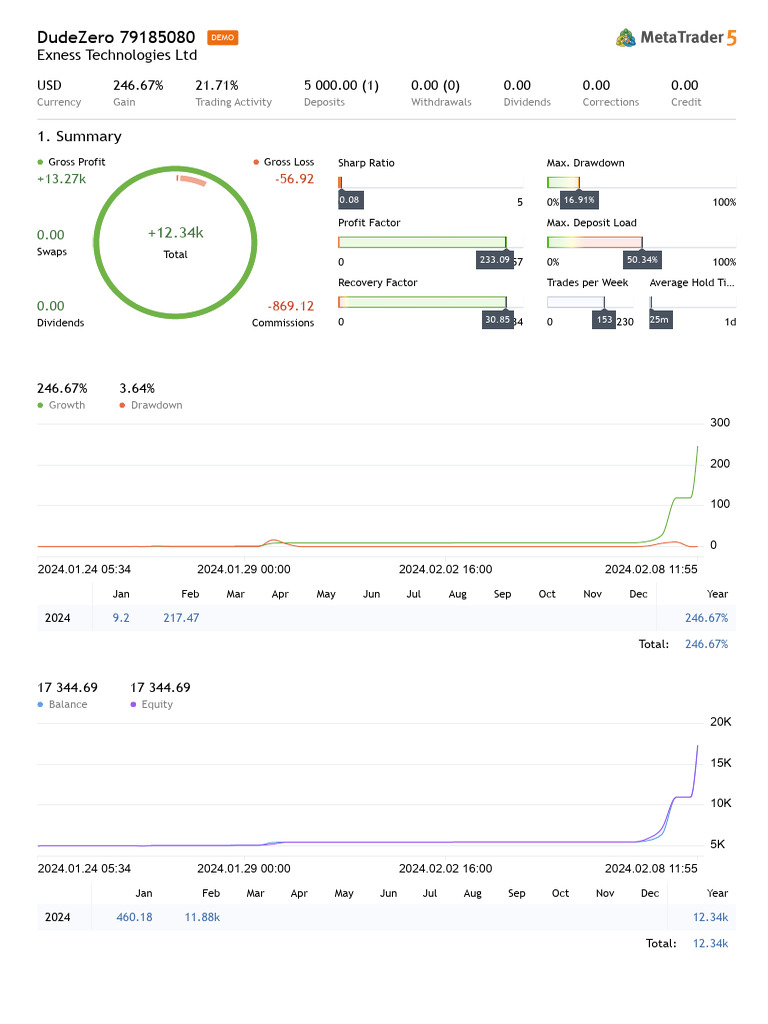Viewport: 768px width, 1024px height.
Task: Click the February profit value 11.88k
Action: click(x=202, y=917)
